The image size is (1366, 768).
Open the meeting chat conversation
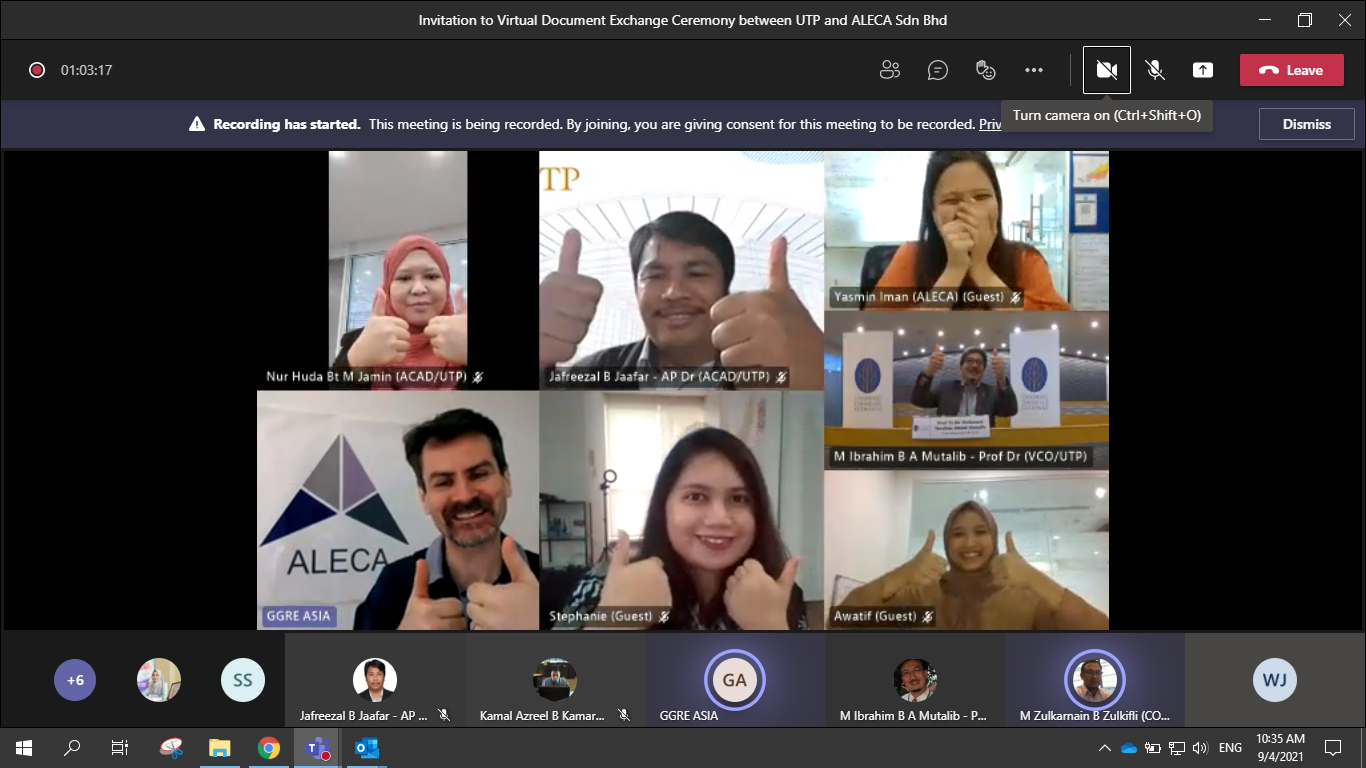tap(937, 70)
